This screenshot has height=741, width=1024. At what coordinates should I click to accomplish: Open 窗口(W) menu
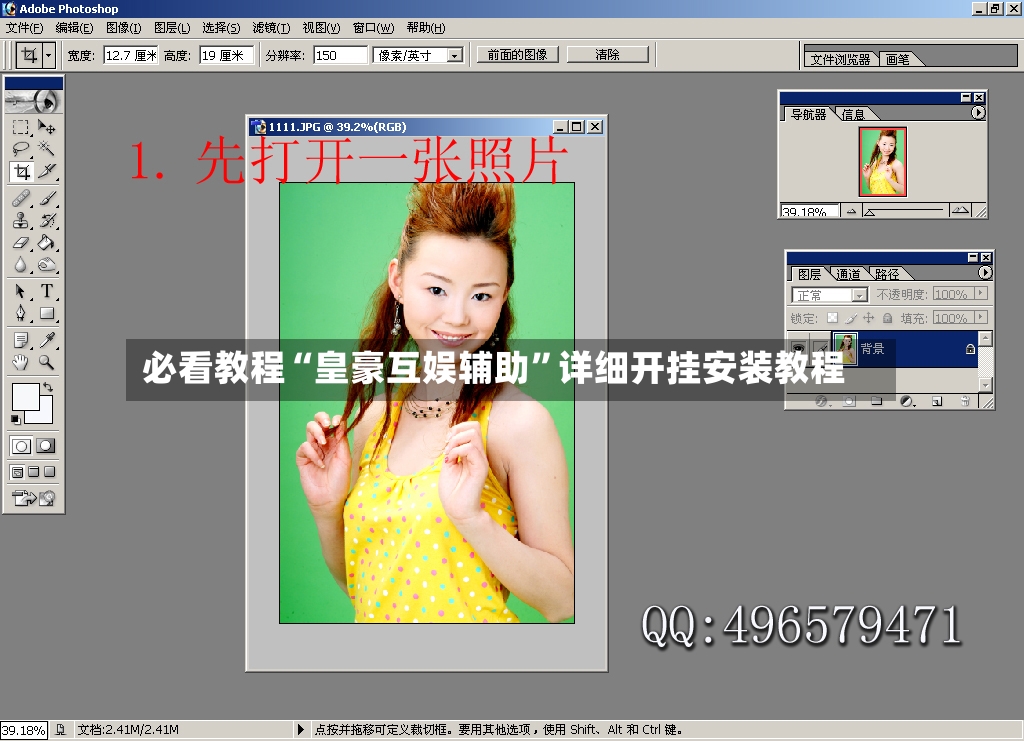pyautogui.click(x=374, y=27)
